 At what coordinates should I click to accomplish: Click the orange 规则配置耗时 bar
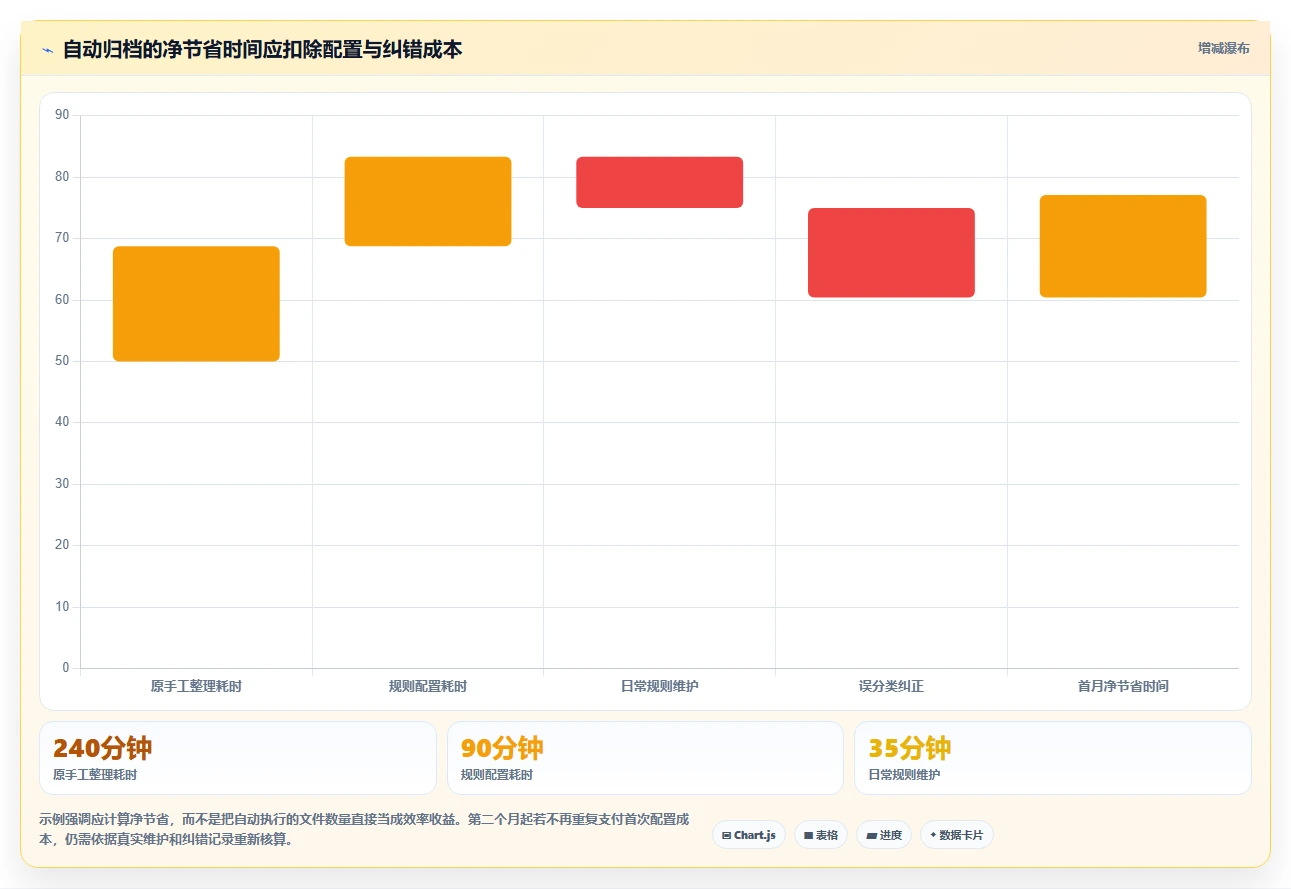[x=428, y=201]
